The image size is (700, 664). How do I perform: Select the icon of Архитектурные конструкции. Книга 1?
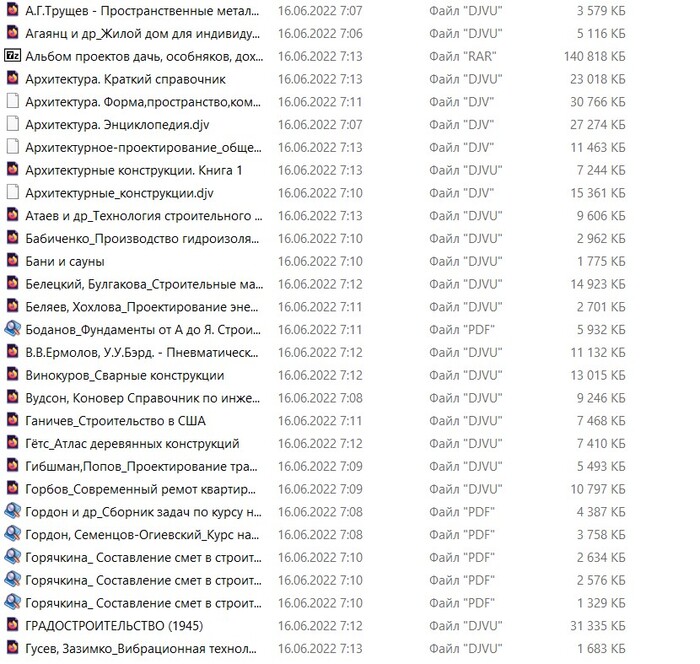[x=12, y=169]
